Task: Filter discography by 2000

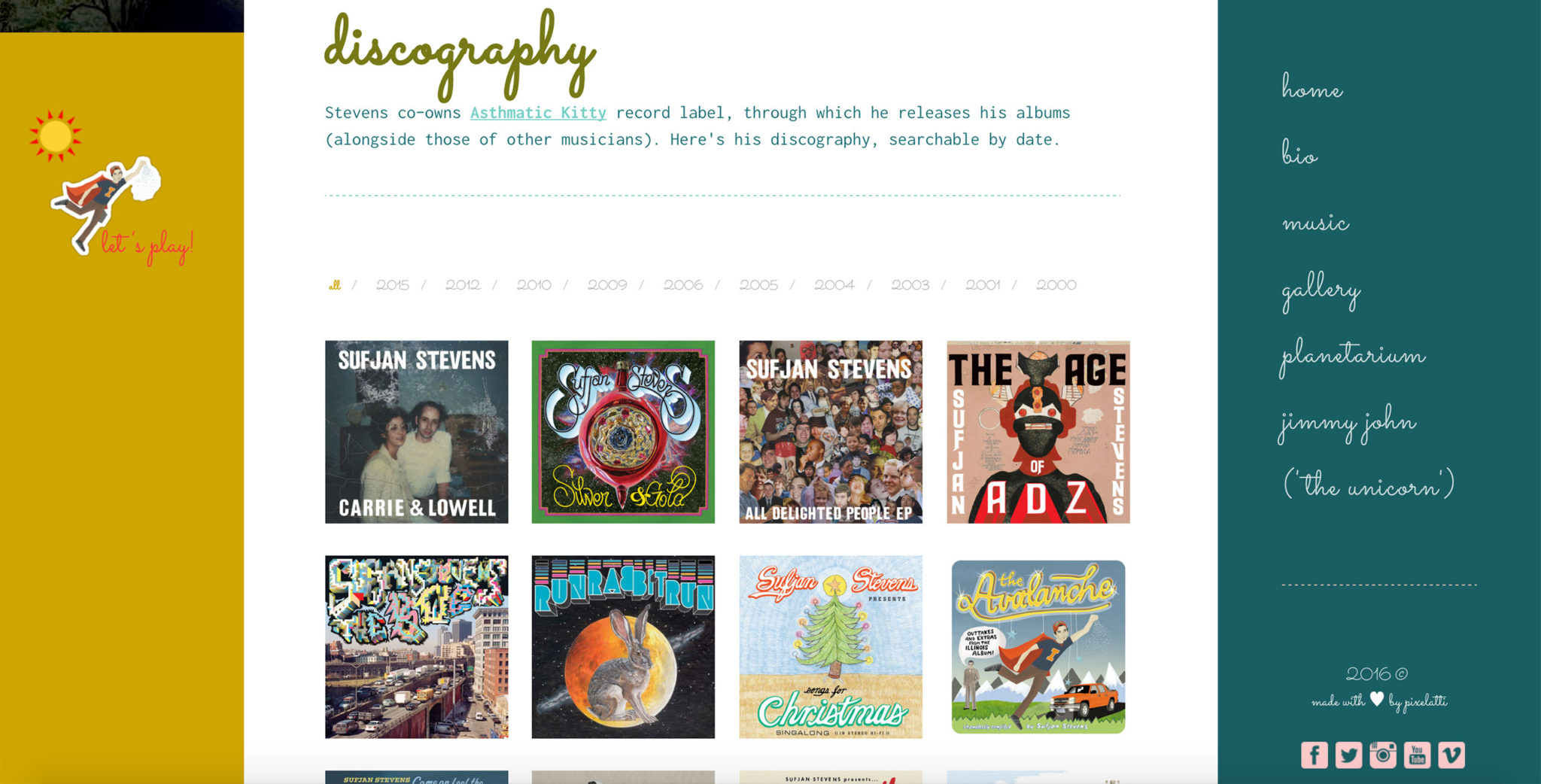Action: (x=1056, y=285)
